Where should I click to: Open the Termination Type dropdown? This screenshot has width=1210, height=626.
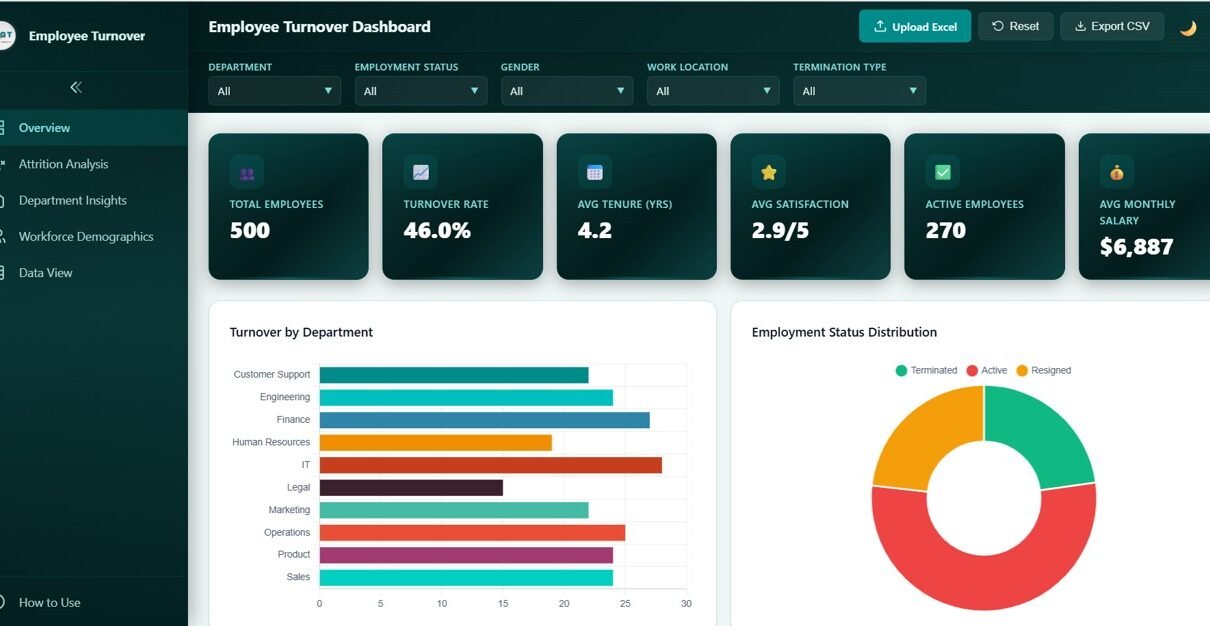[x=859, y=91]
